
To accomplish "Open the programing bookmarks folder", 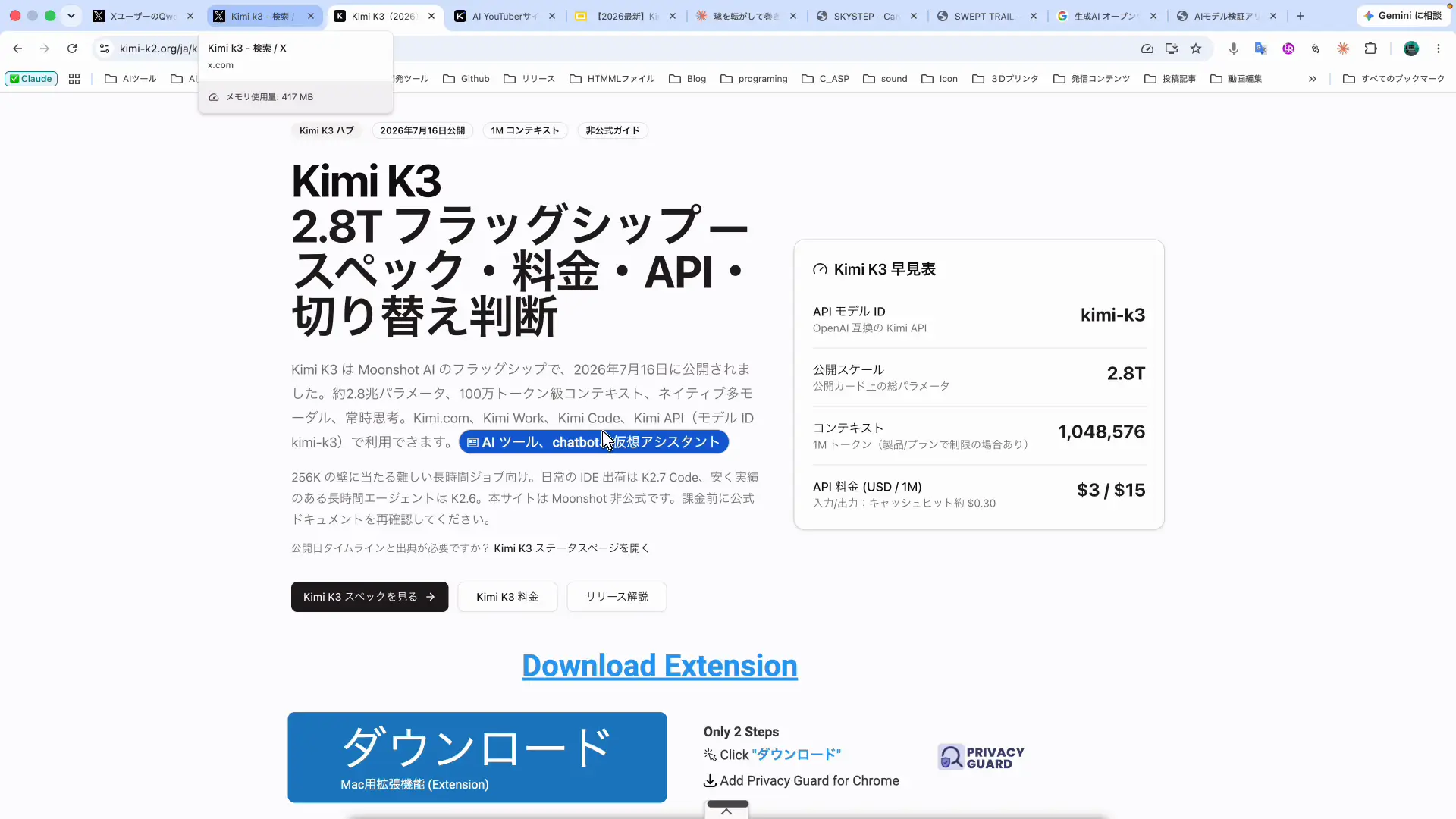I will pos(754,79).
